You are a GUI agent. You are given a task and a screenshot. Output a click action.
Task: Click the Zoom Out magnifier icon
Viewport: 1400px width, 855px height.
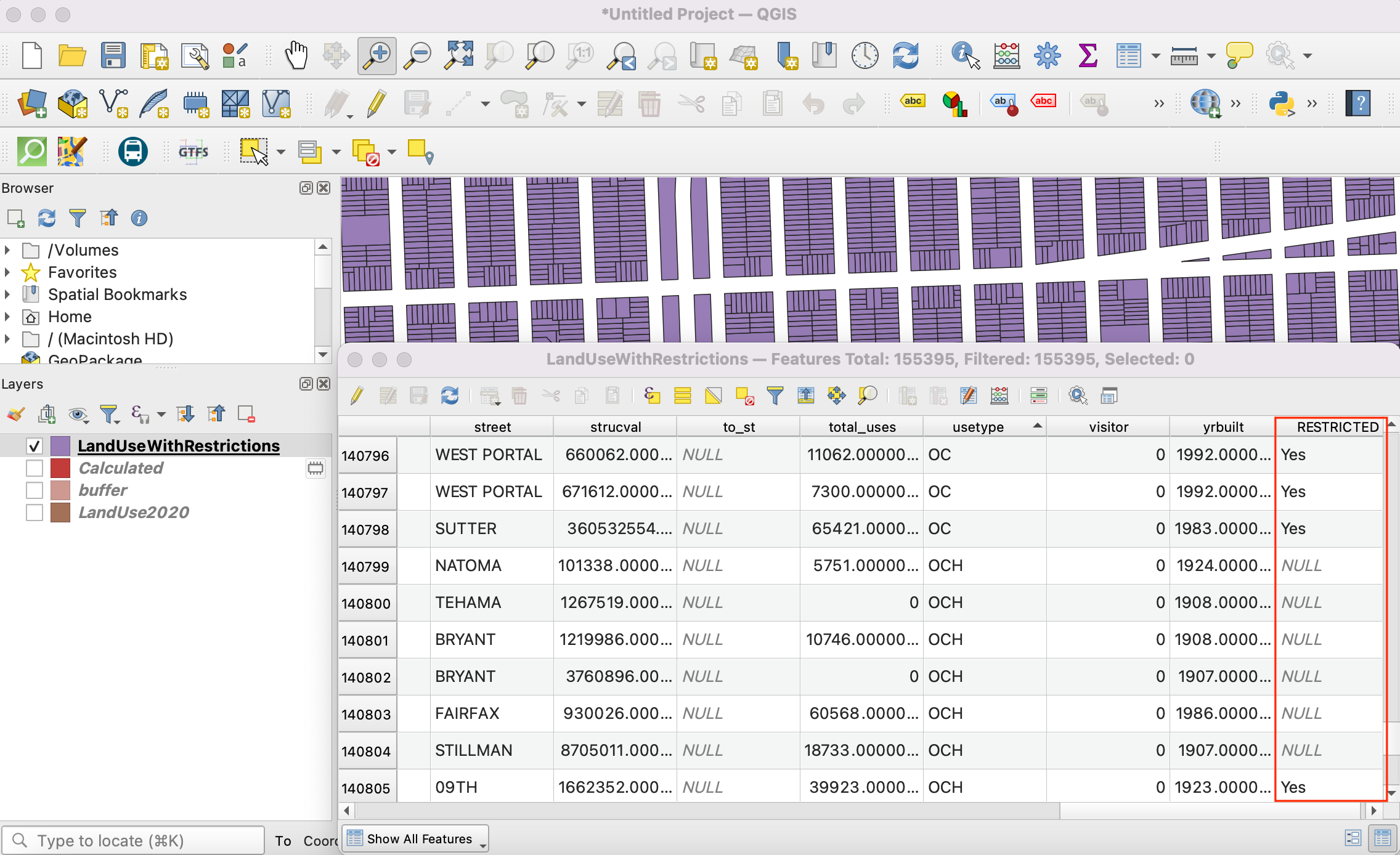[x=418, y=56]
